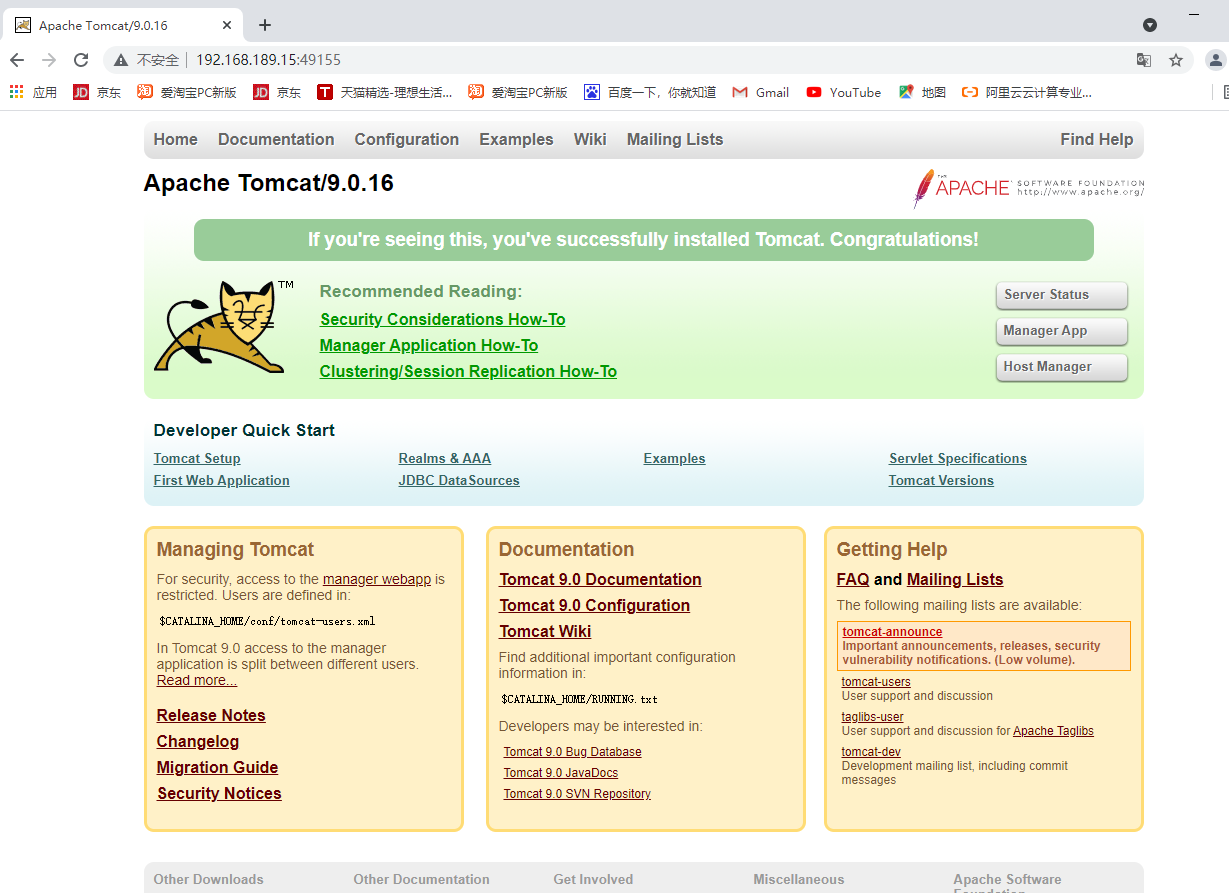The height and width of the screenshot is (893, 1229).
Task: Open Home in Tomcat nav bar
Action: [176, 140]
